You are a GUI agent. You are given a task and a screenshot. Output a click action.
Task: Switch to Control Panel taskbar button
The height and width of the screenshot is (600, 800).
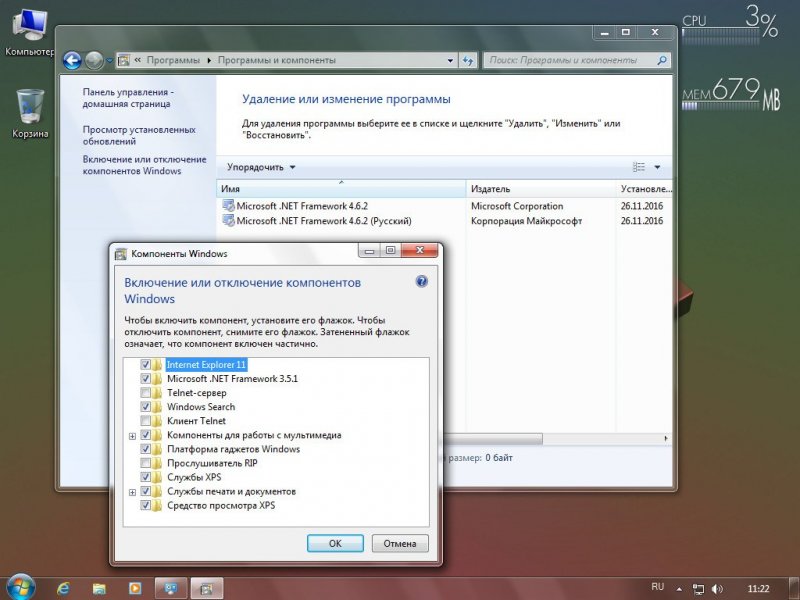(170, 589)
